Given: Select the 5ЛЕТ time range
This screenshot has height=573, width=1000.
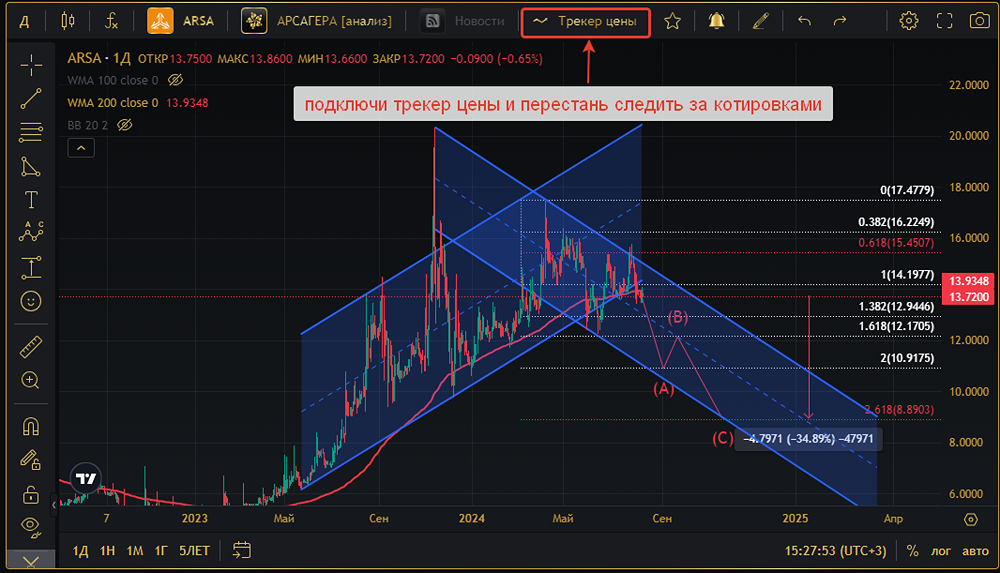Looking at the screenshot, I should coord(194,551).
